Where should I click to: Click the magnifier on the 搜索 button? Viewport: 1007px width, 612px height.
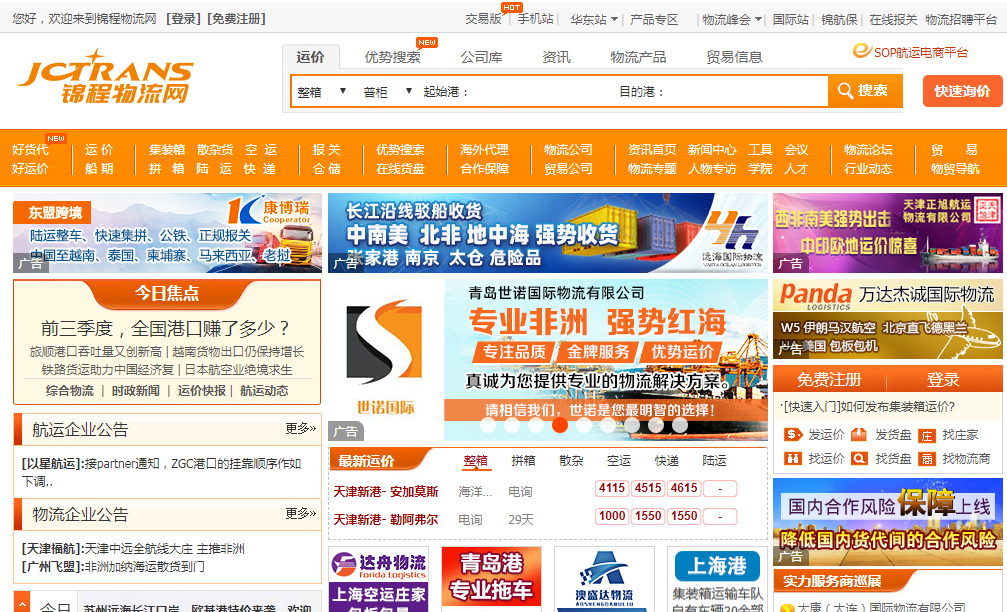pos(846,90)
